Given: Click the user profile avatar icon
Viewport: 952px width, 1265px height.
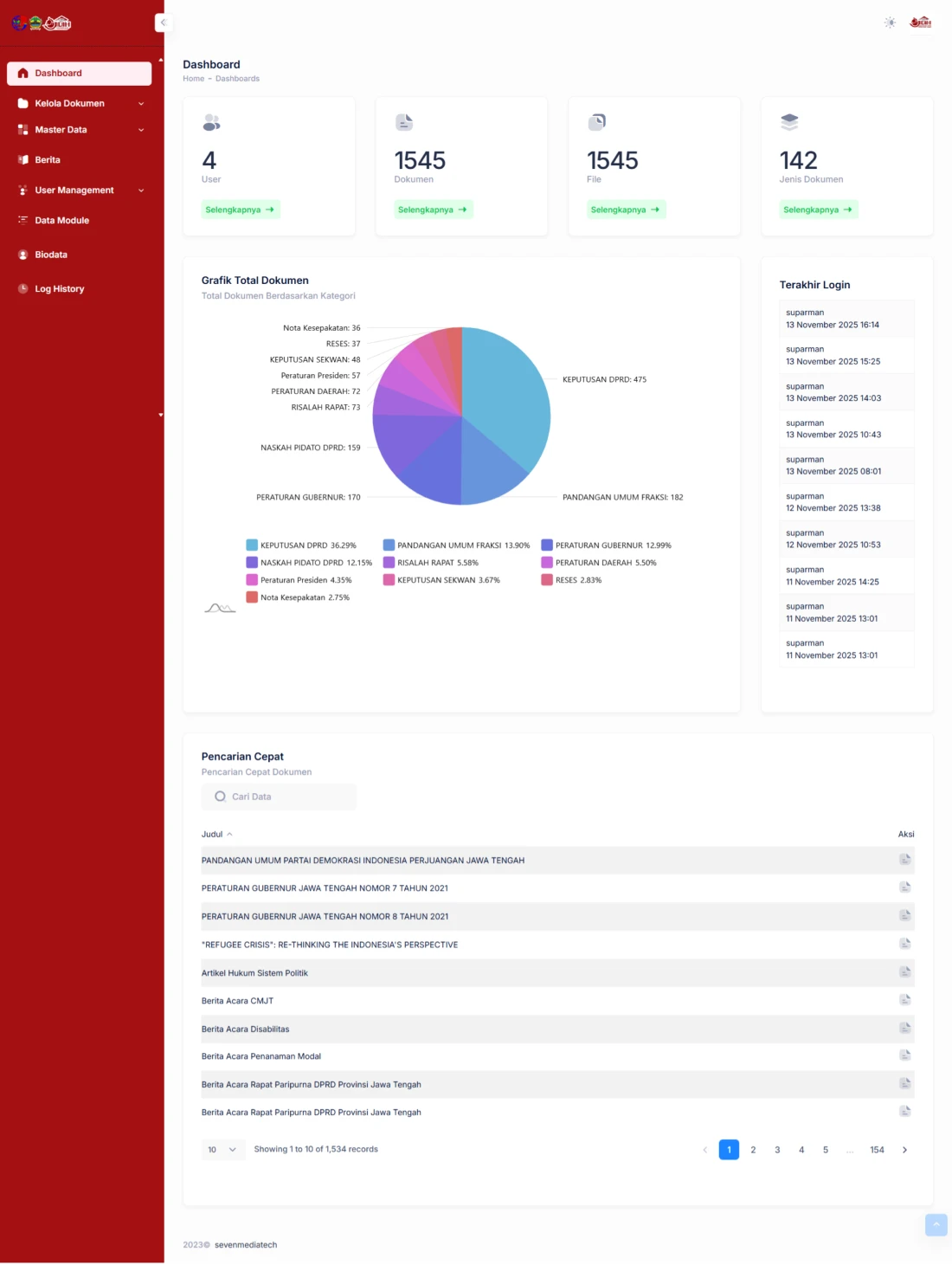Looking at the screenshot, I should (x=920, y=23).
